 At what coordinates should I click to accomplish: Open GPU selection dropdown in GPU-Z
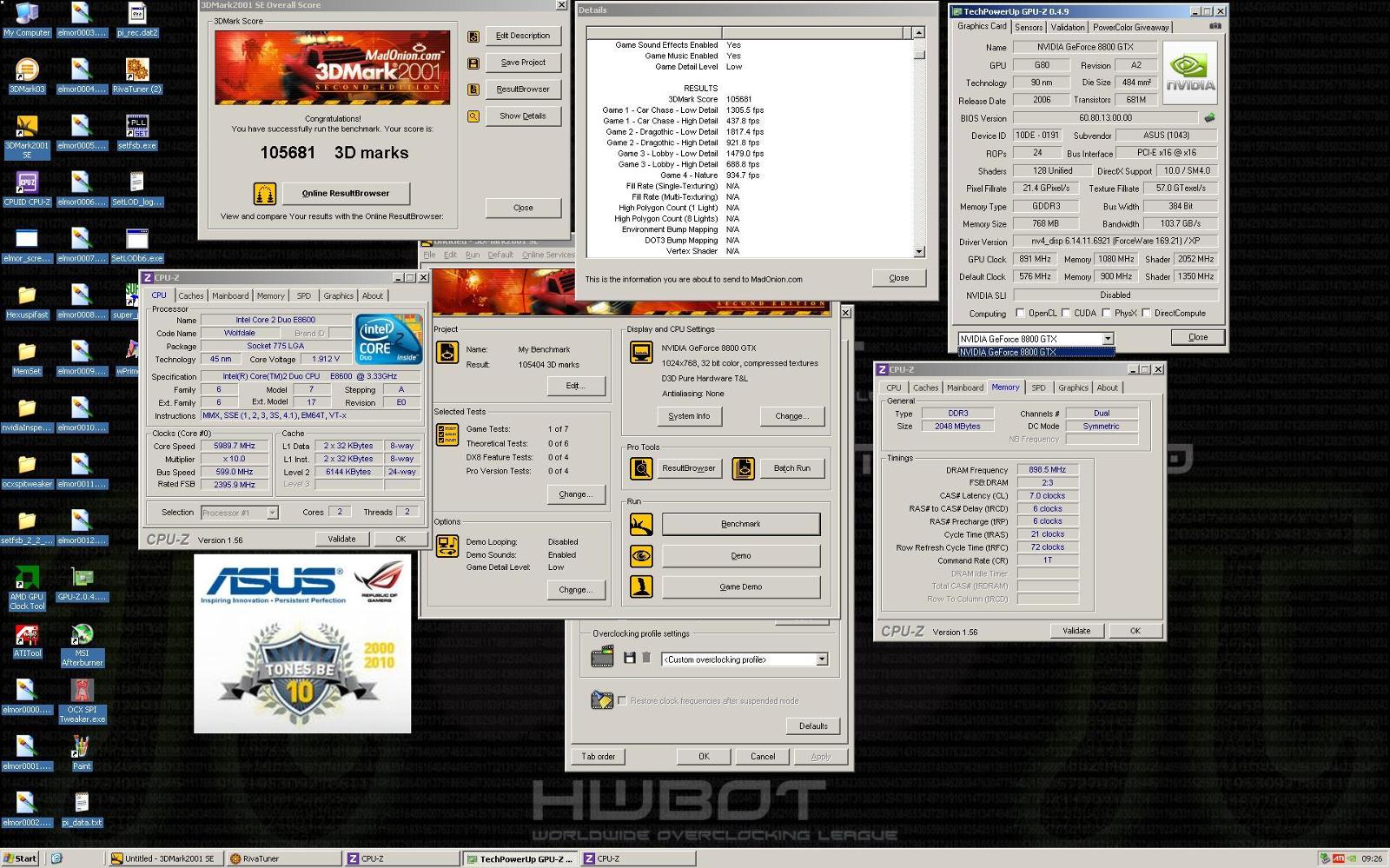[x=1108, y=339]
